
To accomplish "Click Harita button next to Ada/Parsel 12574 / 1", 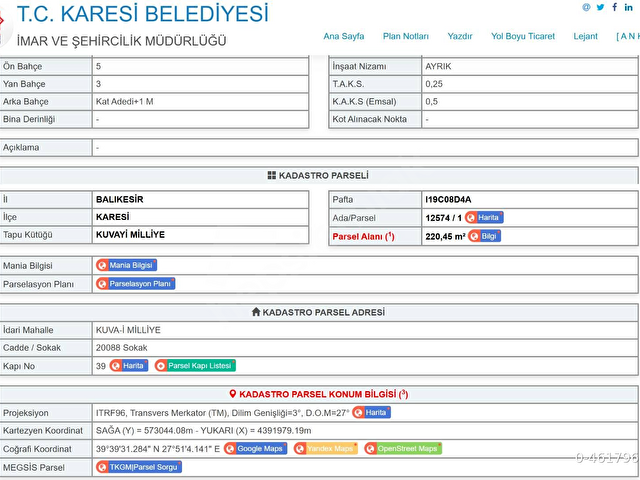I will click(x=484, y=218).
